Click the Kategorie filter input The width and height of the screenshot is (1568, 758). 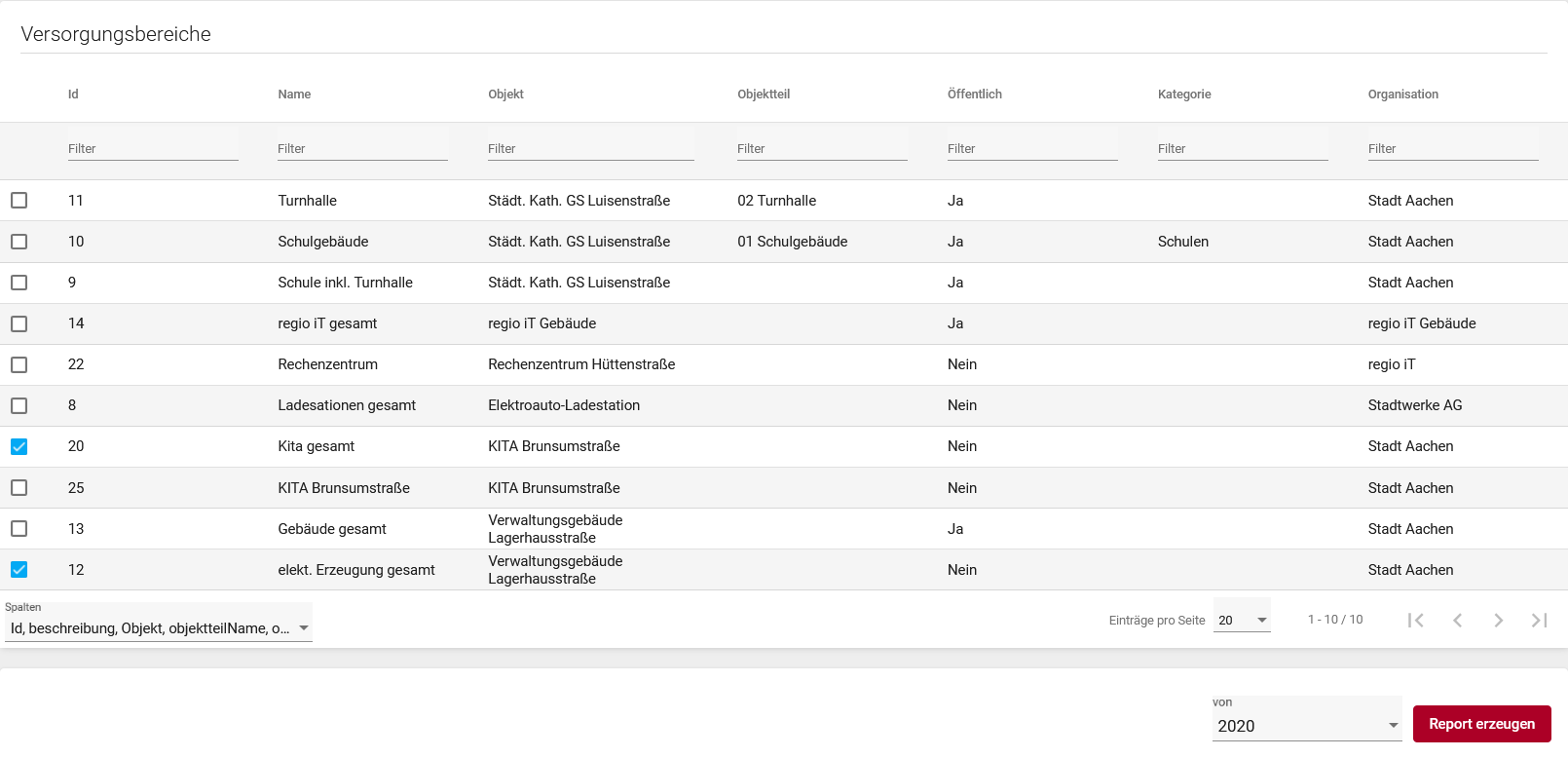1242,149
